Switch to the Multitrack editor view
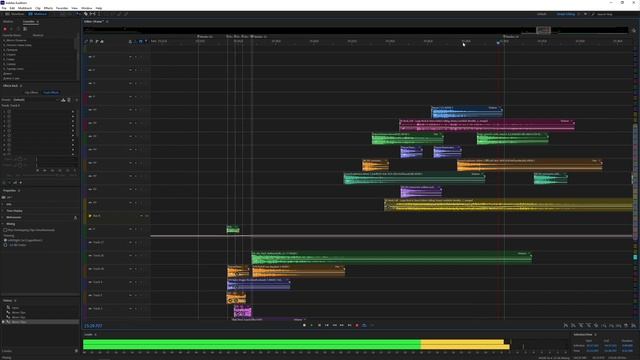Viewport: 640px width, 360px height. 38,14
